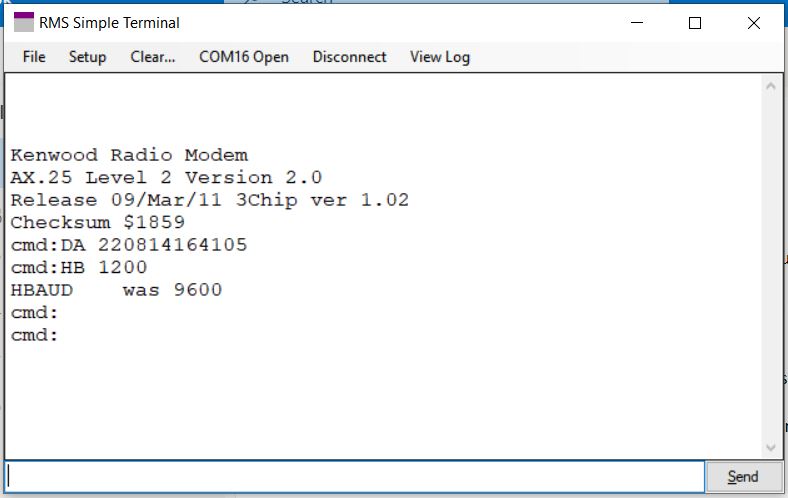Click the Send button
Image resolution: width=788 pixels, height=498 pixels.
tap(743, 476)
